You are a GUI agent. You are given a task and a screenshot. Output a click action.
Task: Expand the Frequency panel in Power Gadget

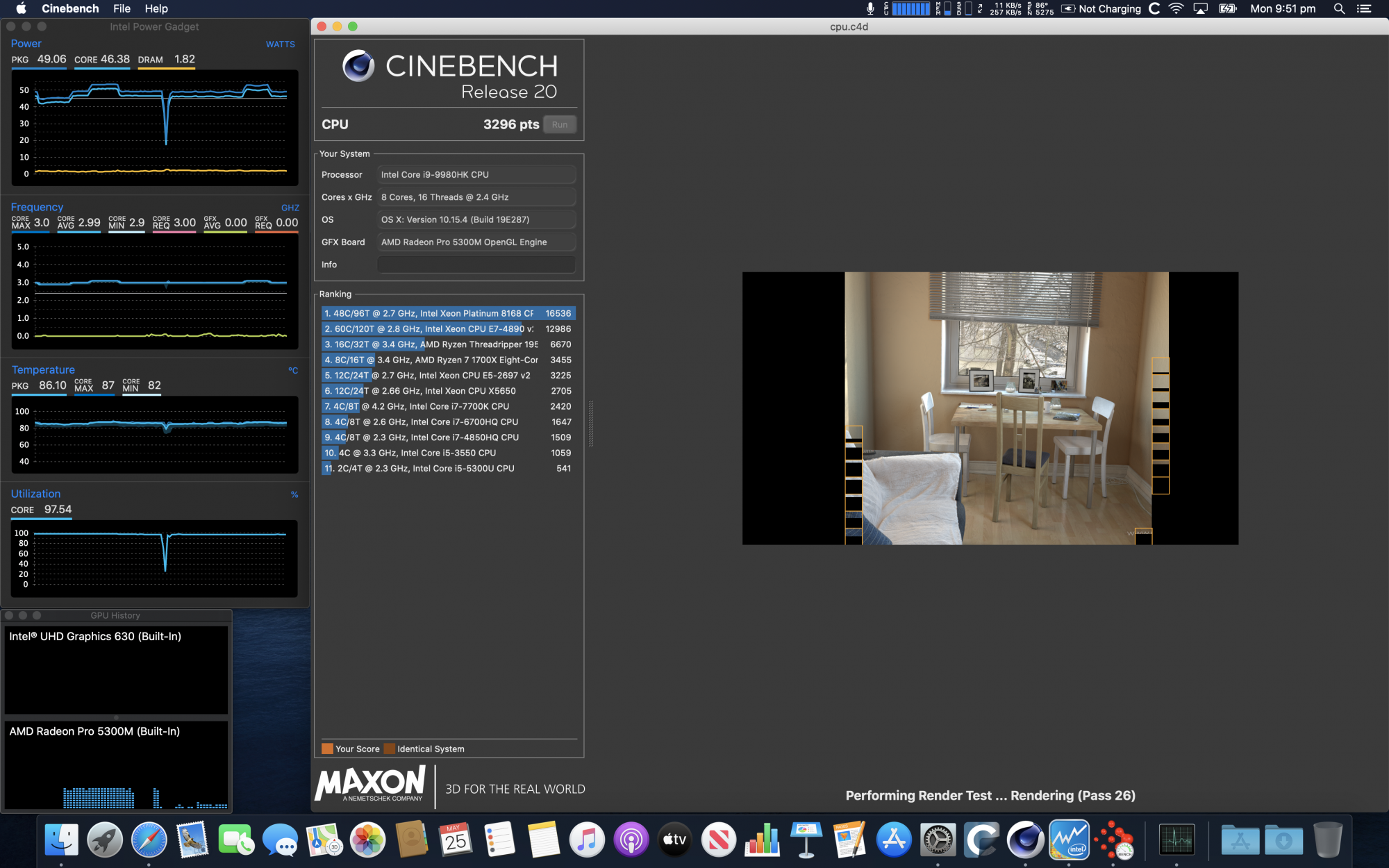click(x=37, y=207)
